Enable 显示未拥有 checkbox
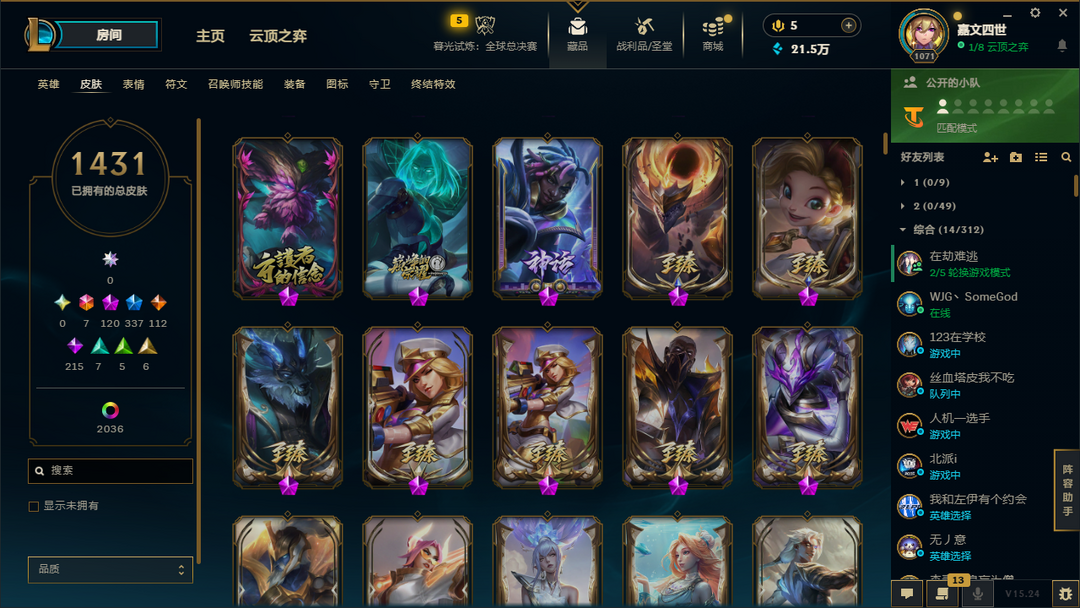The width and height of the screenshot is (1080, 608). pyautogui.click(x=34, y=507)
